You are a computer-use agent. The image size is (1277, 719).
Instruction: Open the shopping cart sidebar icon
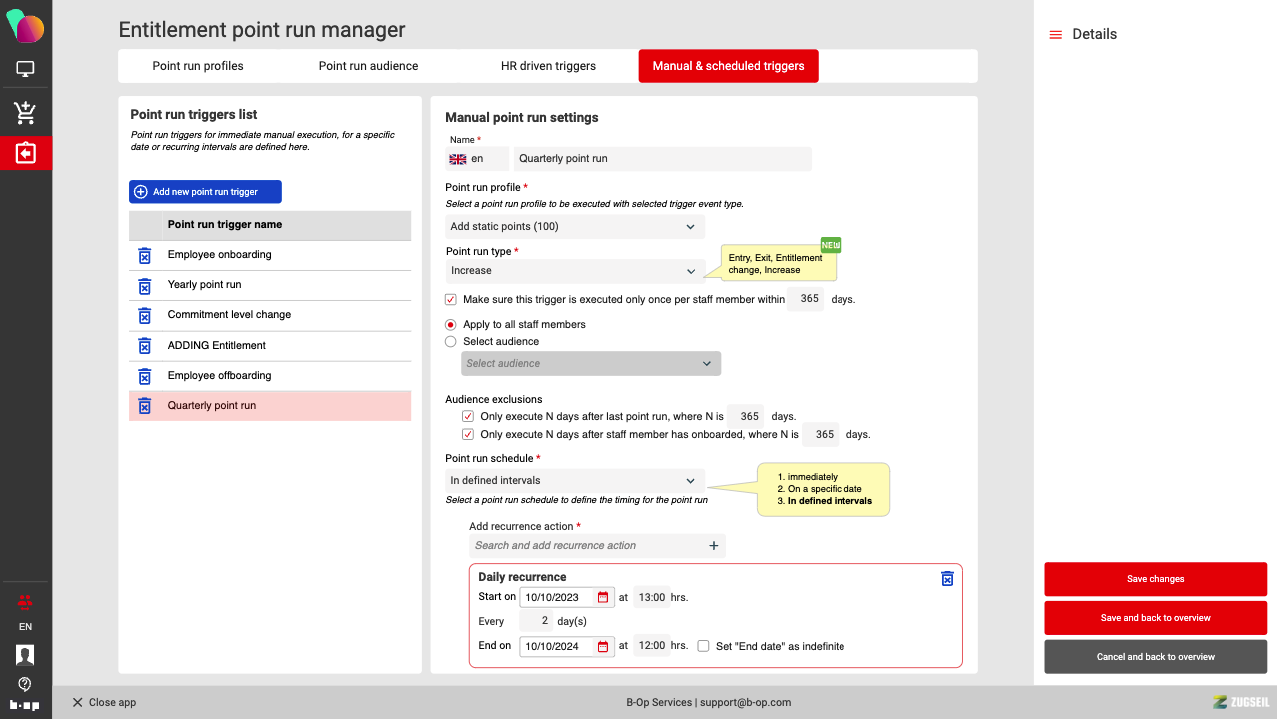25,112
